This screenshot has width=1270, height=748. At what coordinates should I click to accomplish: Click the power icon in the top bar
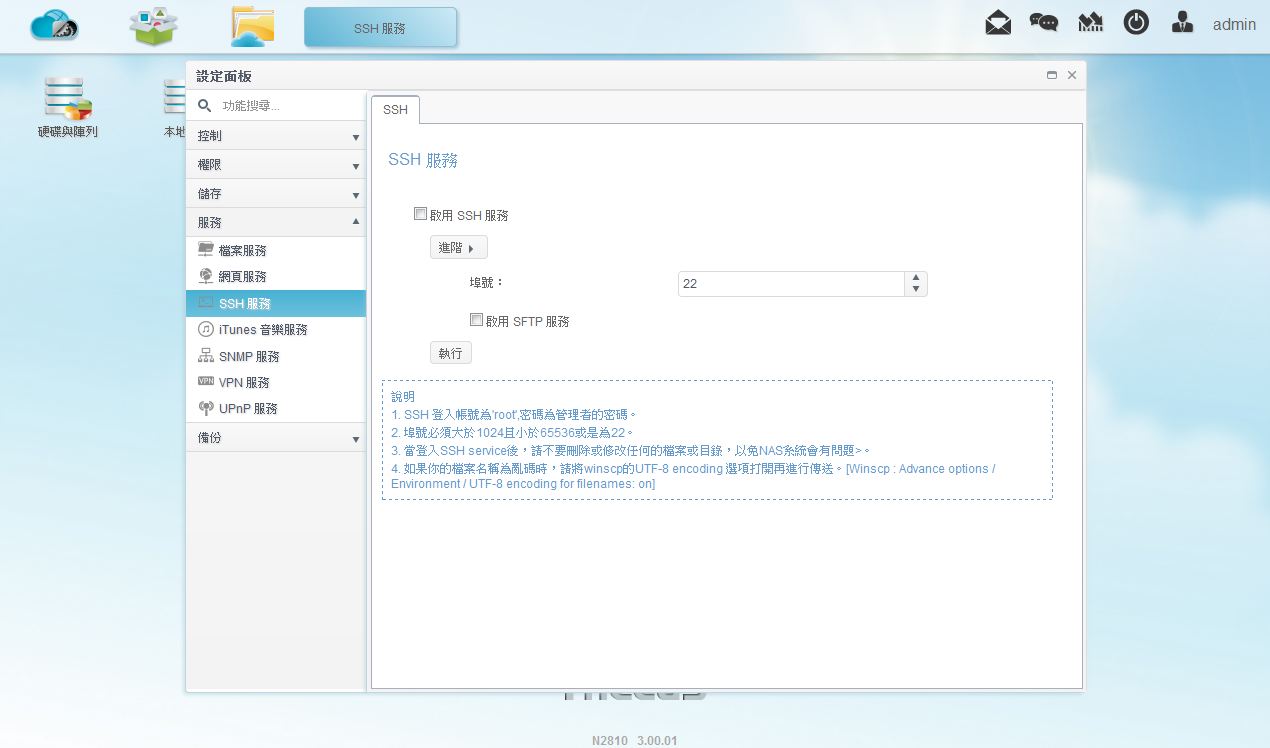(x=1136, y=23)
